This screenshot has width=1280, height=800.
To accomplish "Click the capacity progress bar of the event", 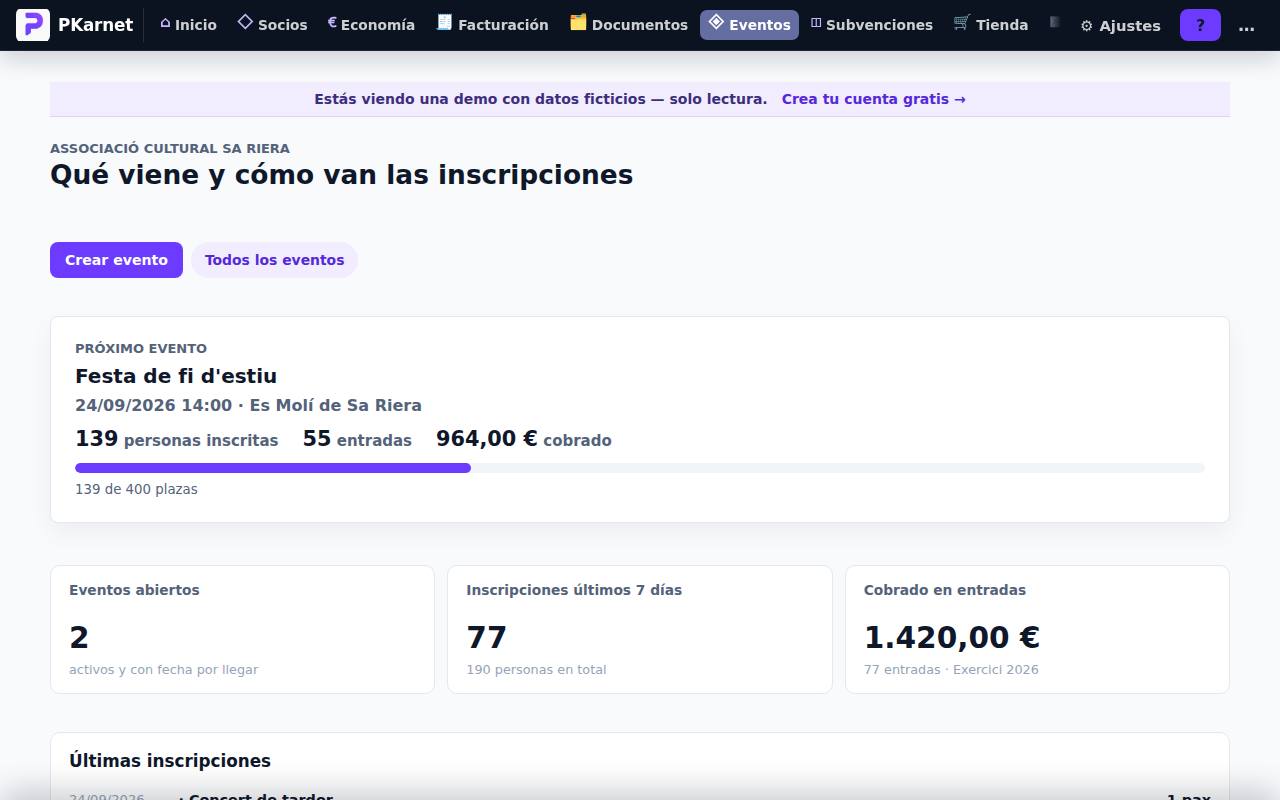I will (x=640, y=468).
